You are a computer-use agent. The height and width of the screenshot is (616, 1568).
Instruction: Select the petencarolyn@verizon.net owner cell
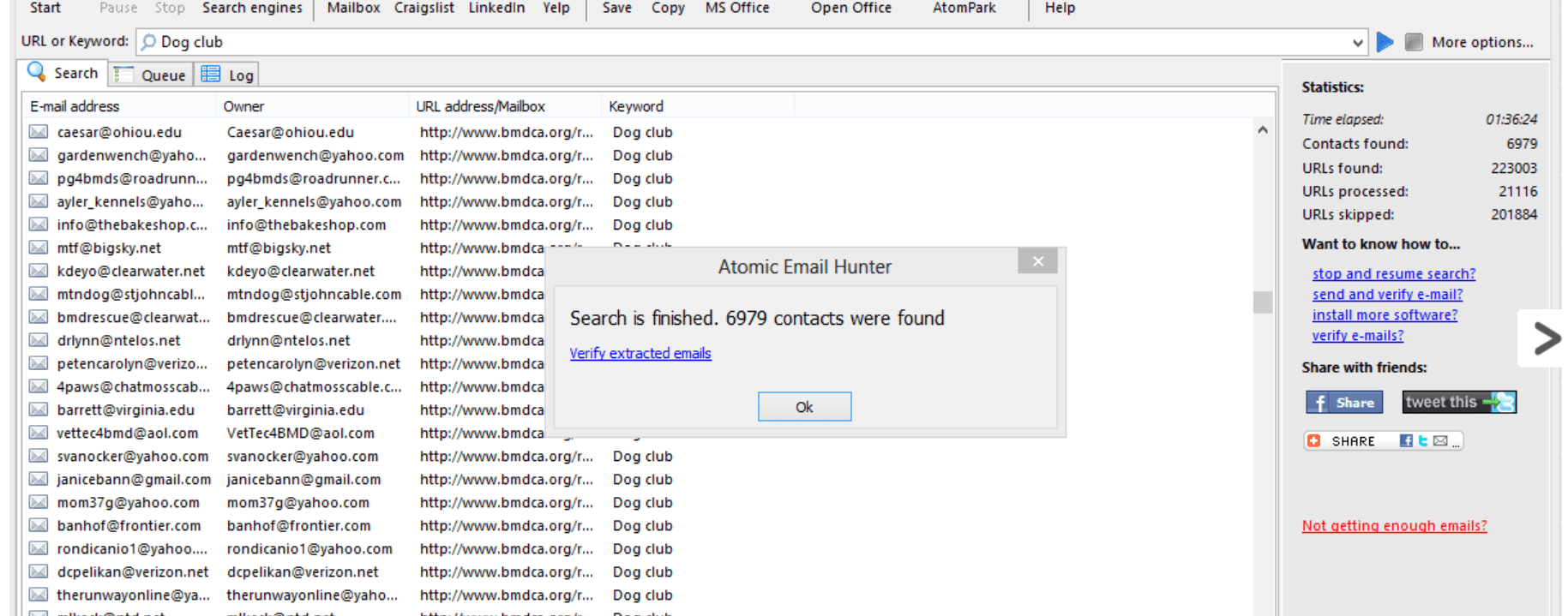pos(314,363)
